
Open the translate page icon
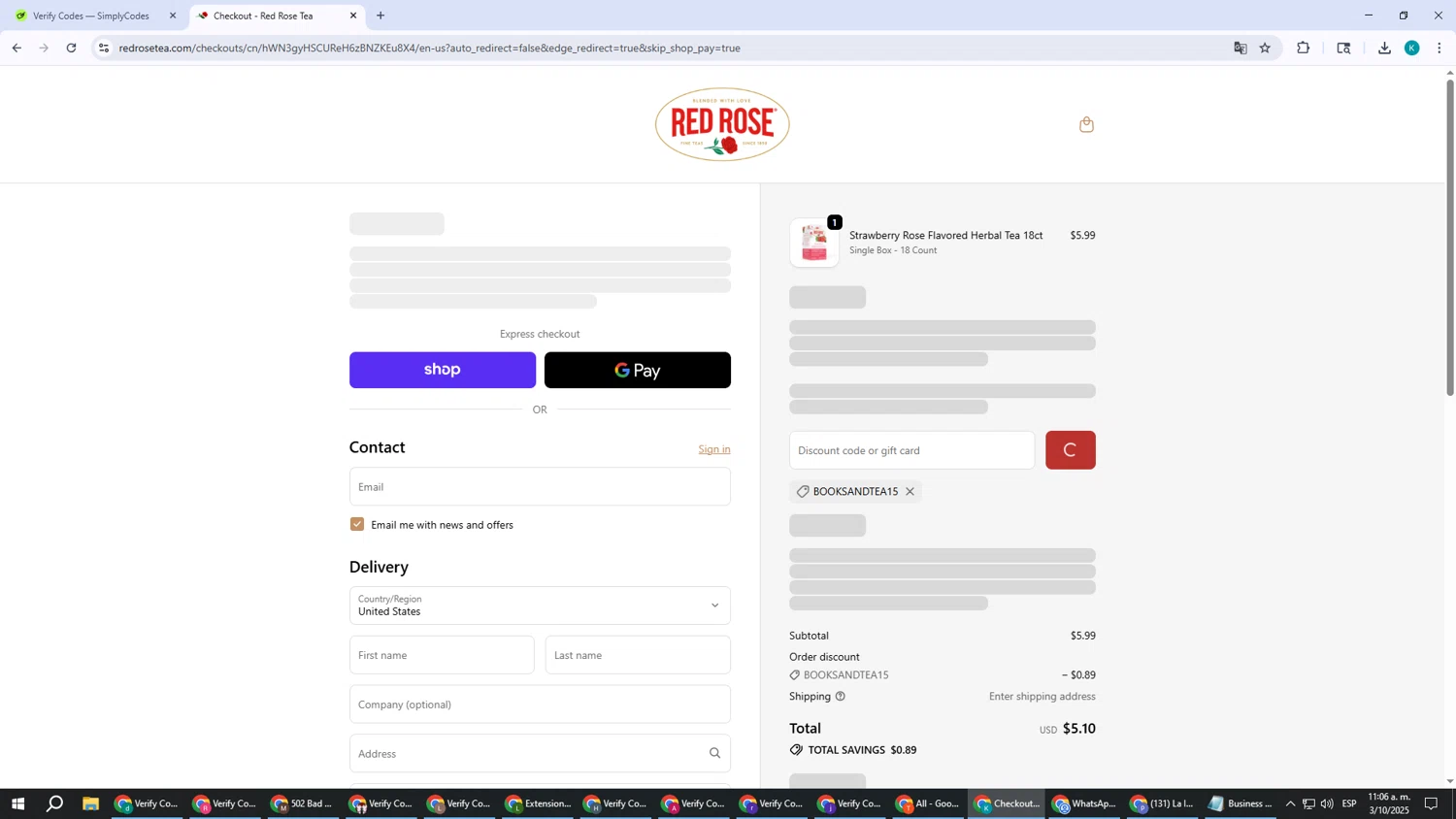(x=1240, y=48)
